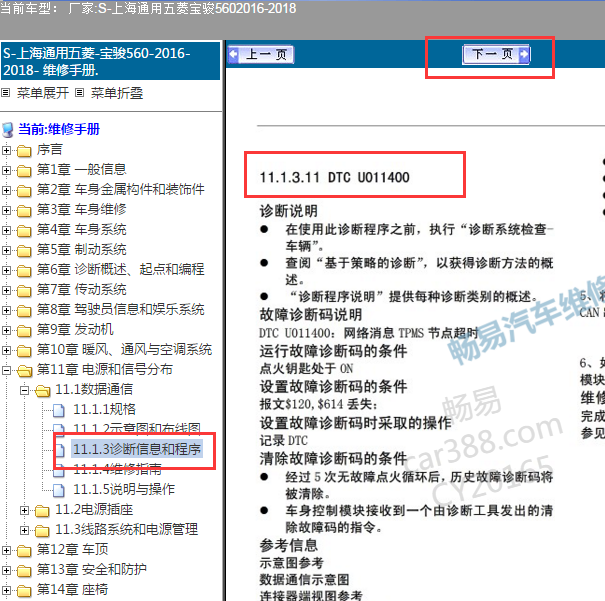The height and width of the screenshot is (601, 605).
Task: Click page icon of 11.1.1规格
Action: click(x=59, y=410)
